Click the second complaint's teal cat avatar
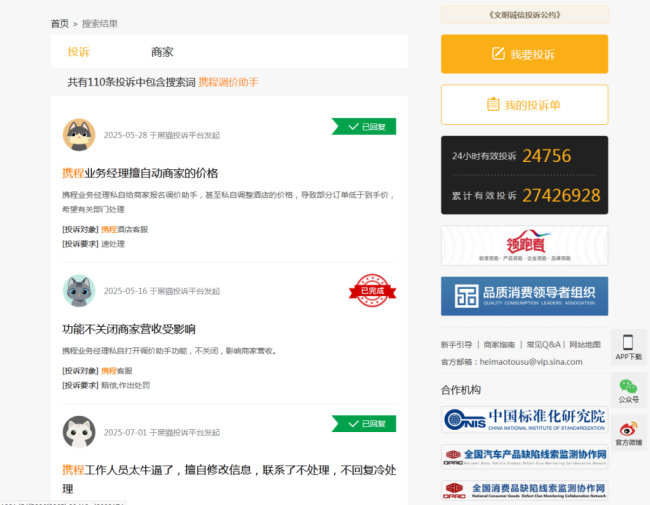 (x=79, y=290)
